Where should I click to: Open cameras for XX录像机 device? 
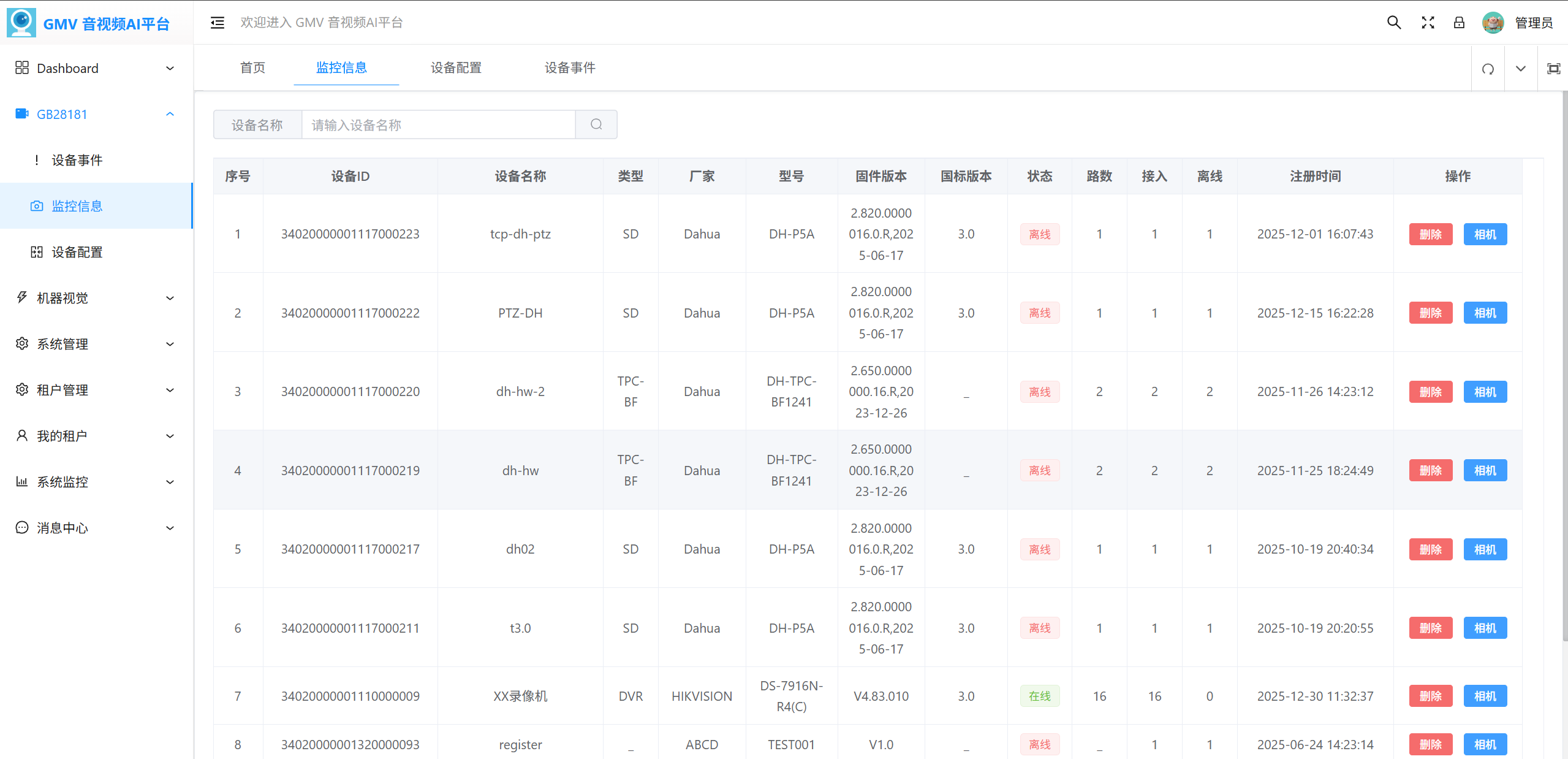(x=1485, y=696)
